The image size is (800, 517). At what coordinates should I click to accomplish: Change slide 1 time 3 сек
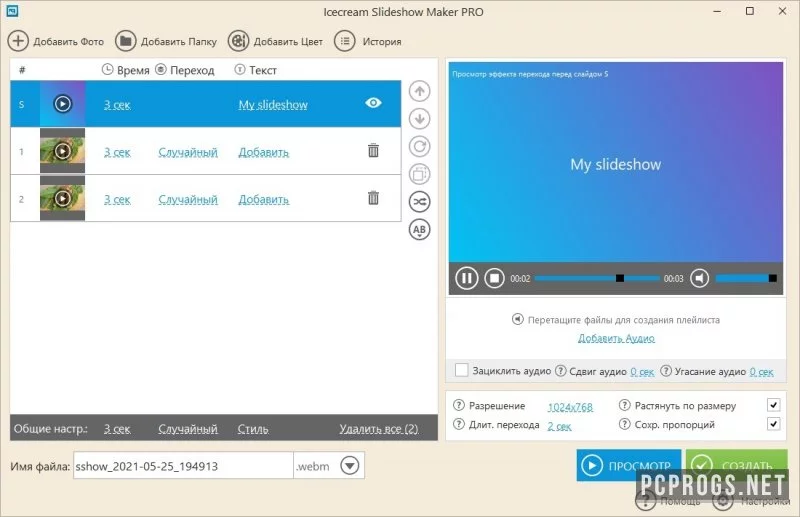pyautogui.click(x=117, y=152)
